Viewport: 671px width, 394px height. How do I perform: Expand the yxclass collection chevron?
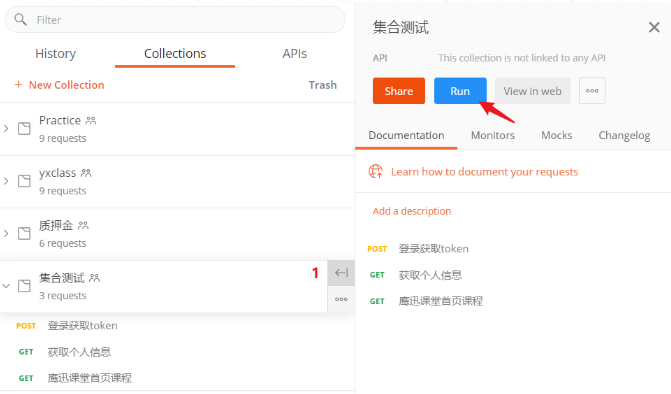click(x=6, y=181)
